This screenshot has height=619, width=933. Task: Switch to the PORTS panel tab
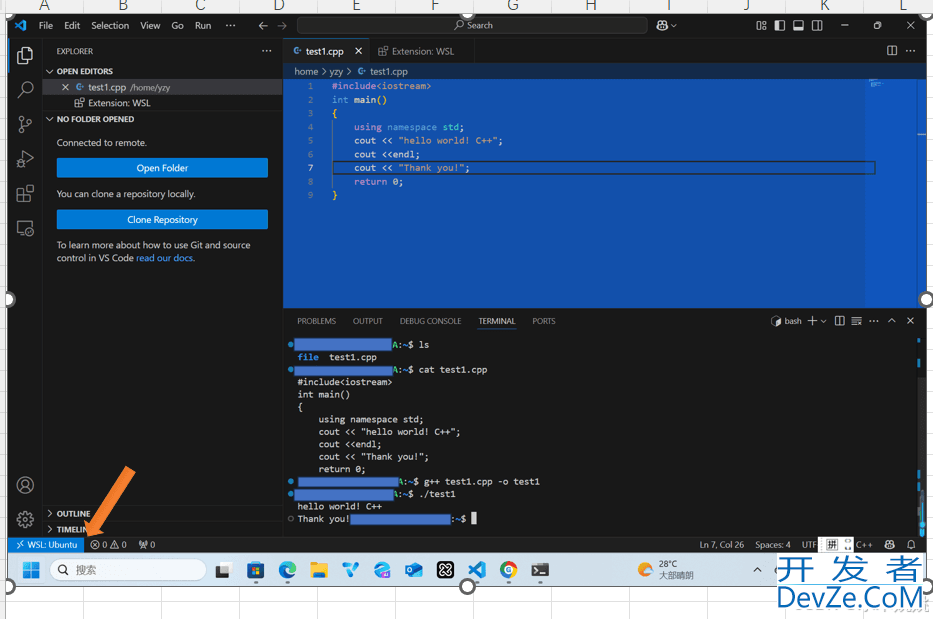point(544,321)
